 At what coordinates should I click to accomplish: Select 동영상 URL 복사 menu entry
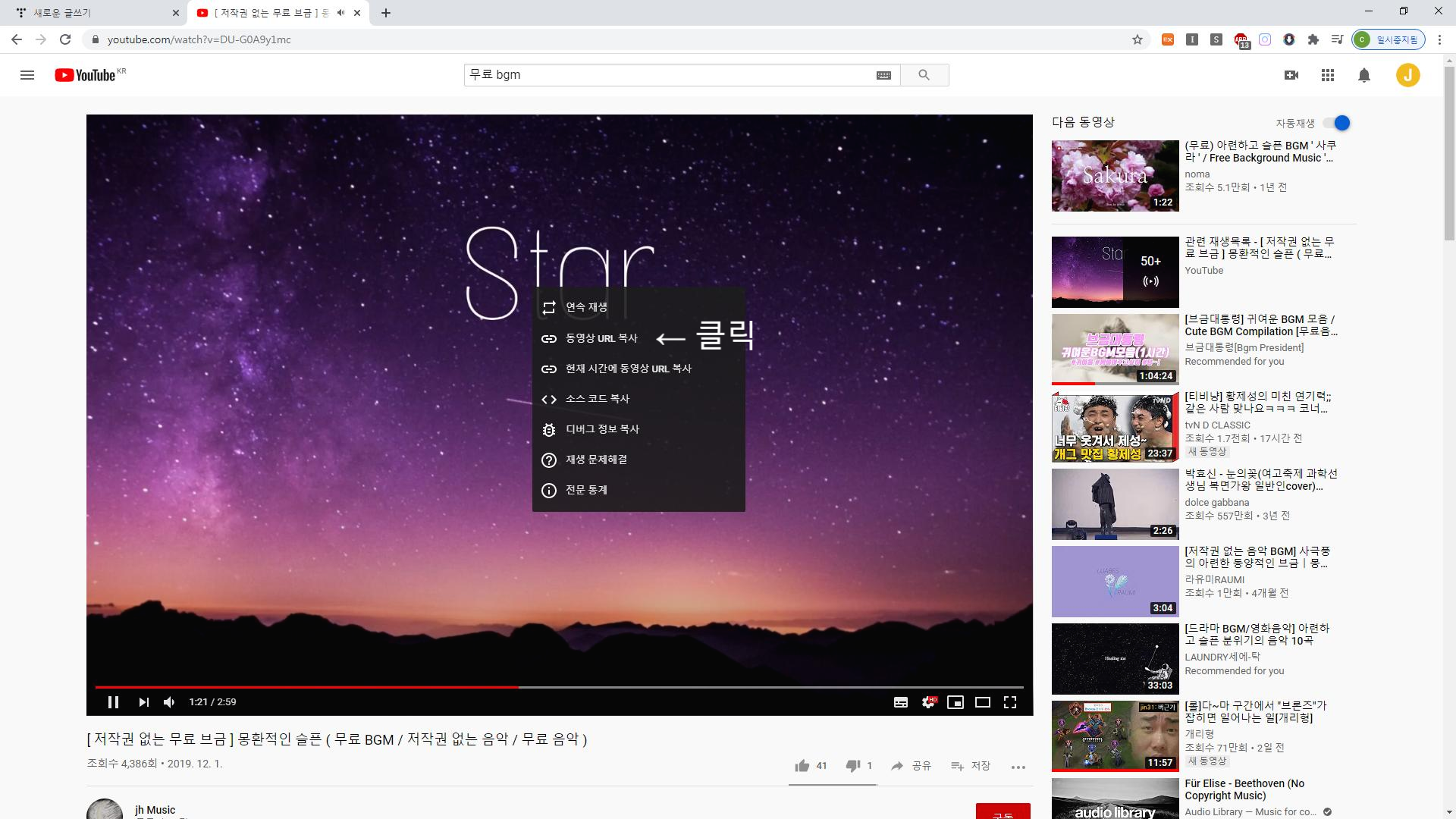tap(639, 338)
